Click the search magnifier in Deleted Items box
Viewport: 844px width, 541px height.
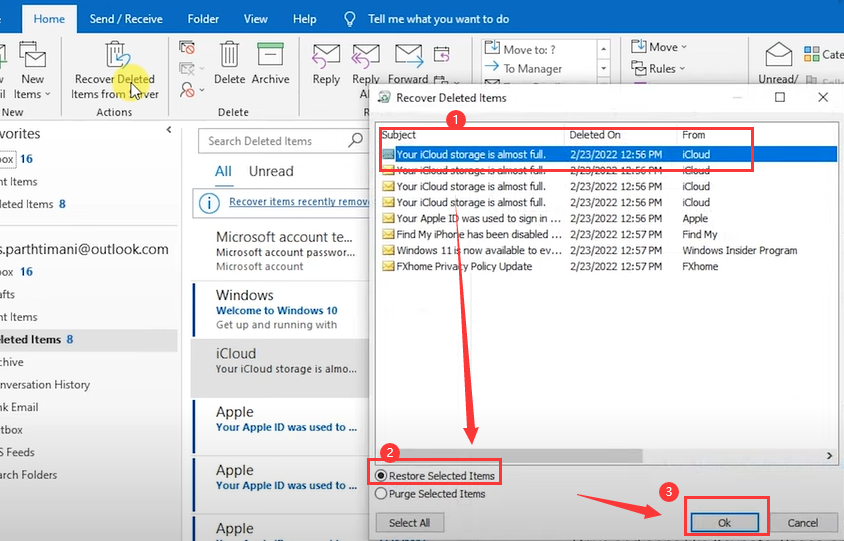point(355,141)
